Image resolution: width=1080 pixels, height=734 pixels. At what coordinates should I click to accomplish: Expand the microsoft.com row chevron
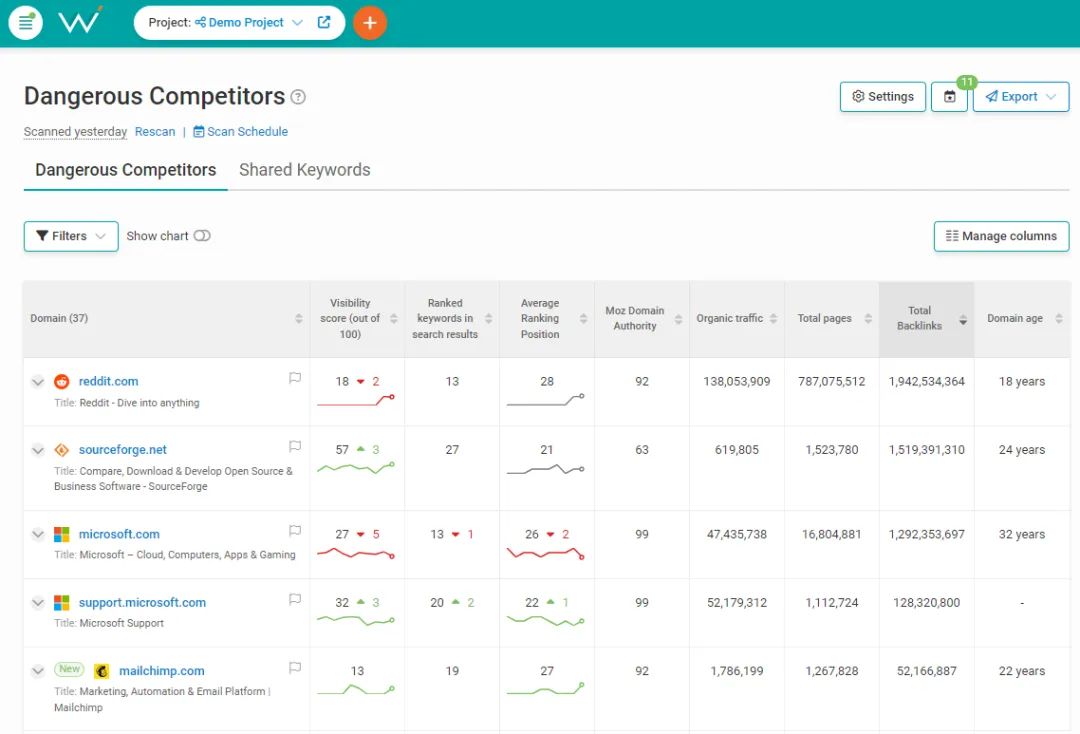tap(38, 535)
